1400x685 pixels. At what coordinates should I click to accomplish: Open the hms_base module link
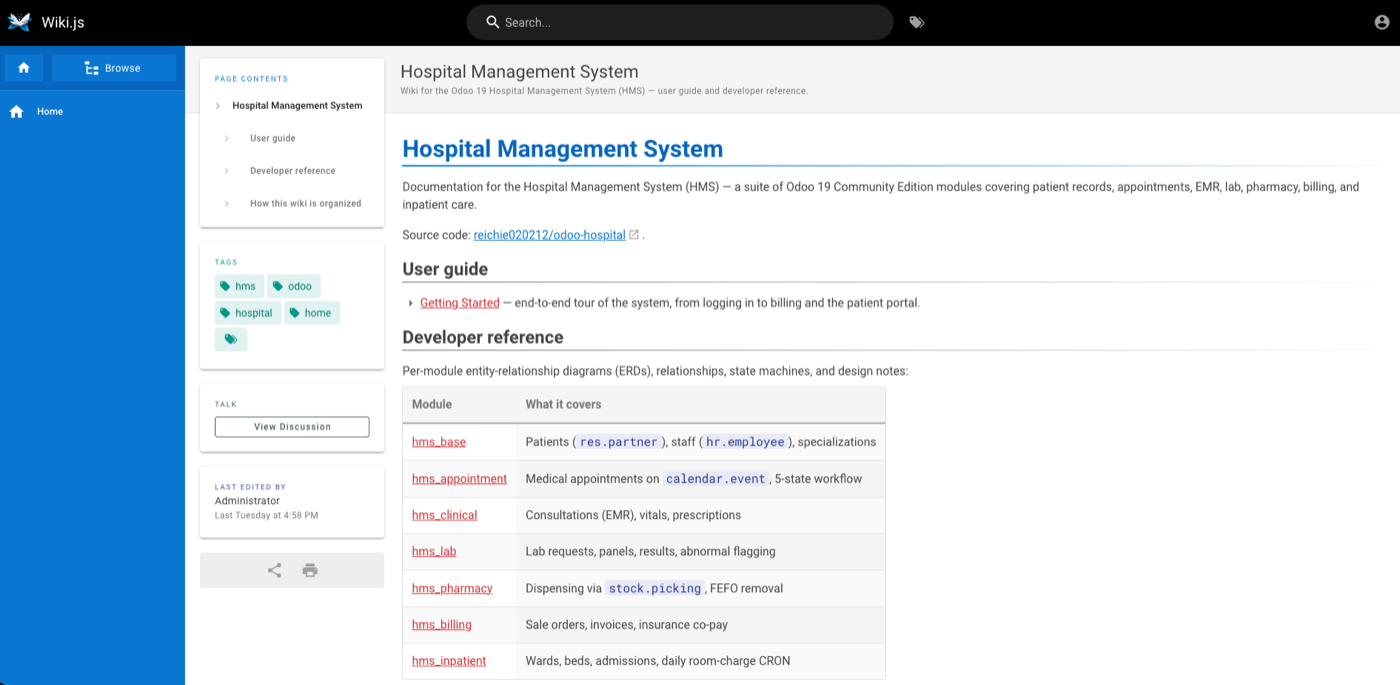coord(439,442)
